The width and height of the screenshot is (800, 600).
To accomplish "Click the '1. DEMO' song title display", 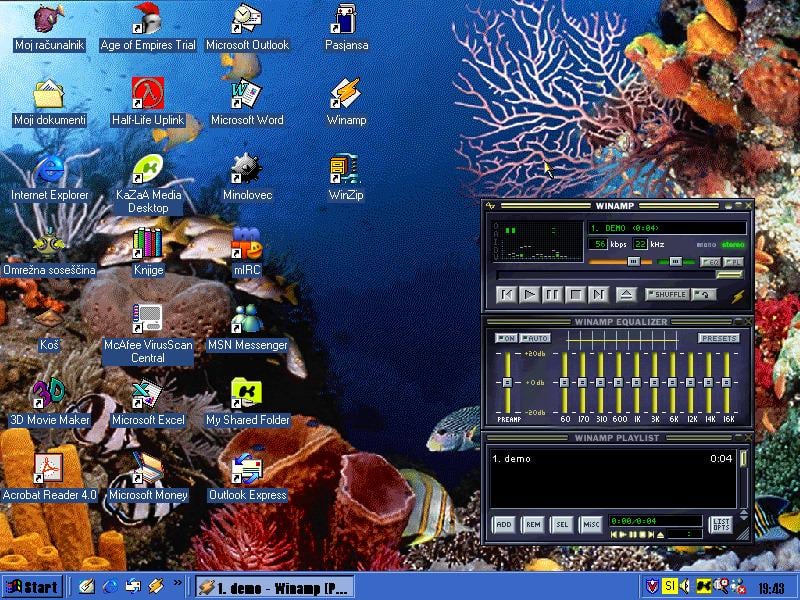I will 667,228.
